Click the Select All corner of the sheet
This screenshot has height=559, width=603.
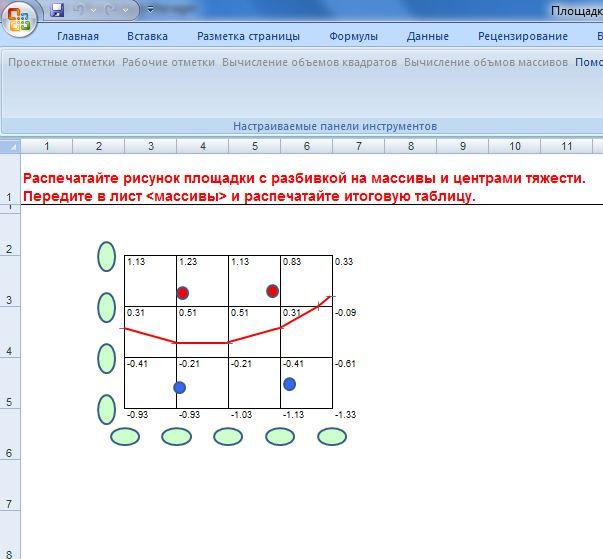[x=10, y=146]
